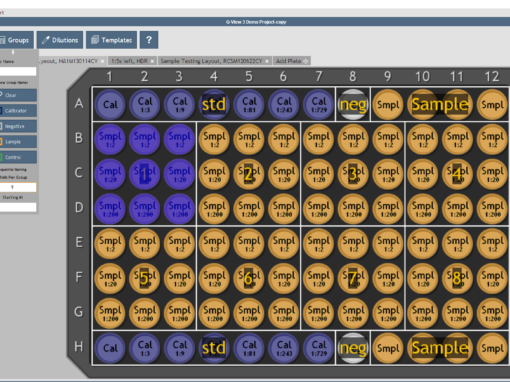Choose the Sample group type
The height and width of the screenshot is (382, 510).
tap(18, 142)
